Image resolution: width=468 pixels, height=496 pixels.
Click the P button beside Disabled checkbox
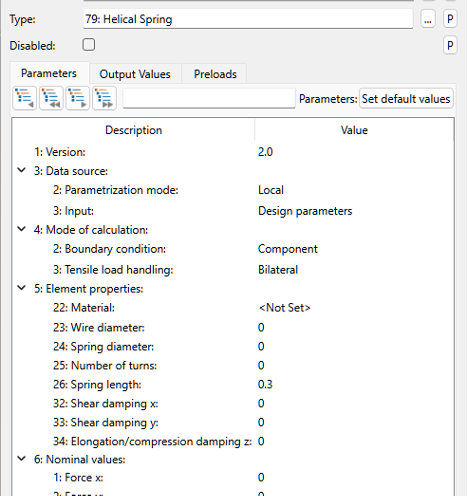(450, 45)
